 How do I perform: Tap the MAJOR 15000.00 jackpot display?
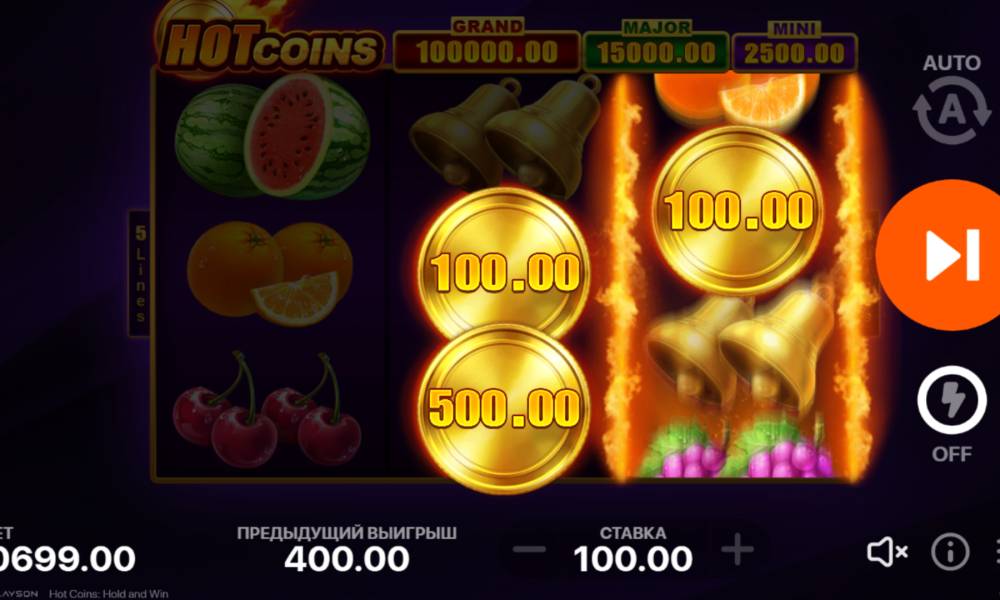pyautogui.click(x=656, y=47)
